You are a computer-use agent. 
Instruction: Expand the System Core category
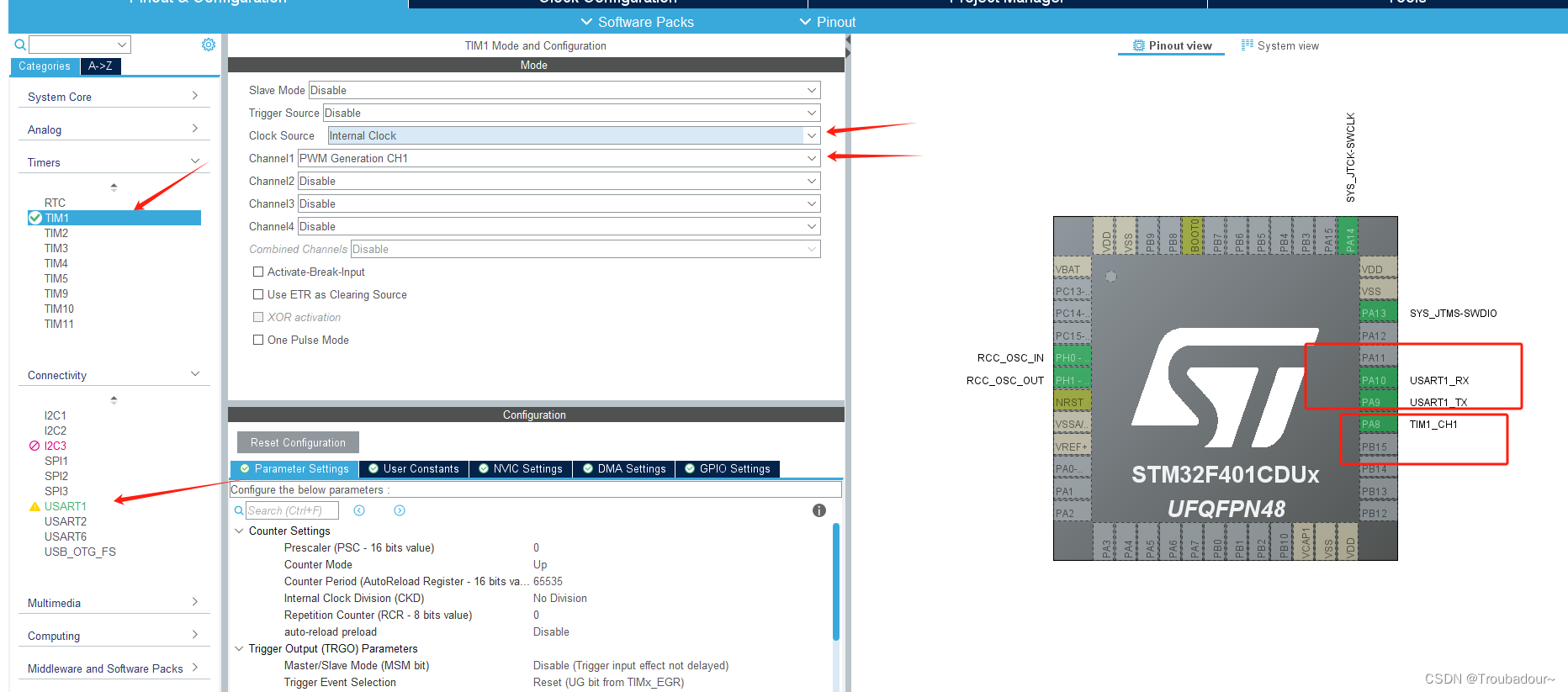(114, 97)
